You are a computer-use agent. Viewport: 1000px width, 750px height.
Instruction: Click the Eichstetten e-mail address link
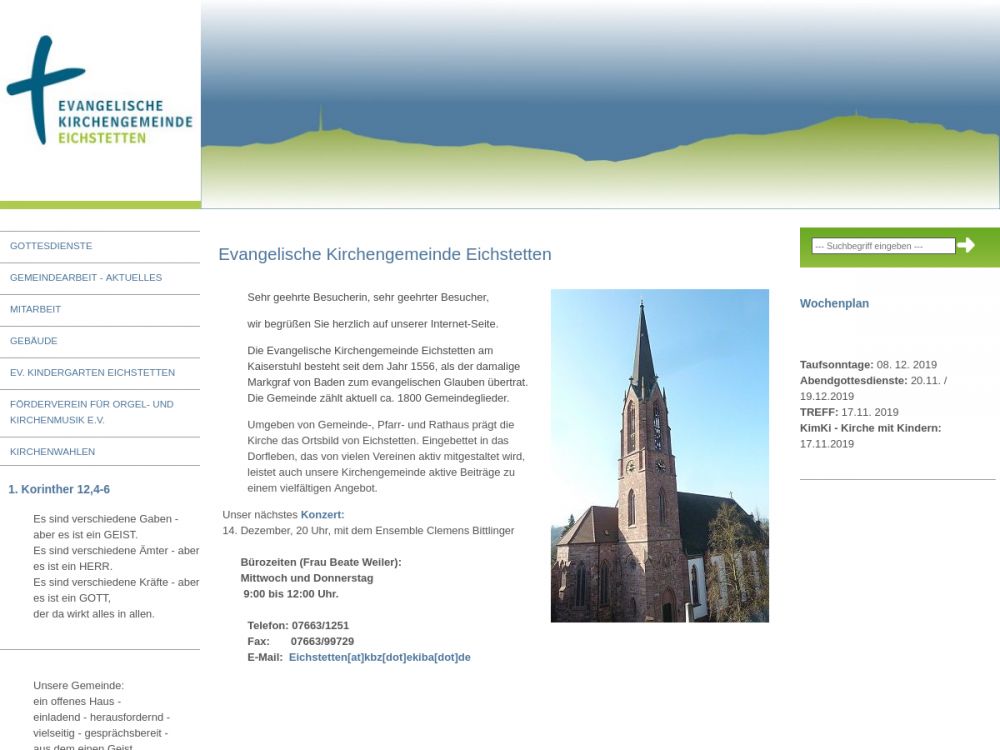[379, 658]
